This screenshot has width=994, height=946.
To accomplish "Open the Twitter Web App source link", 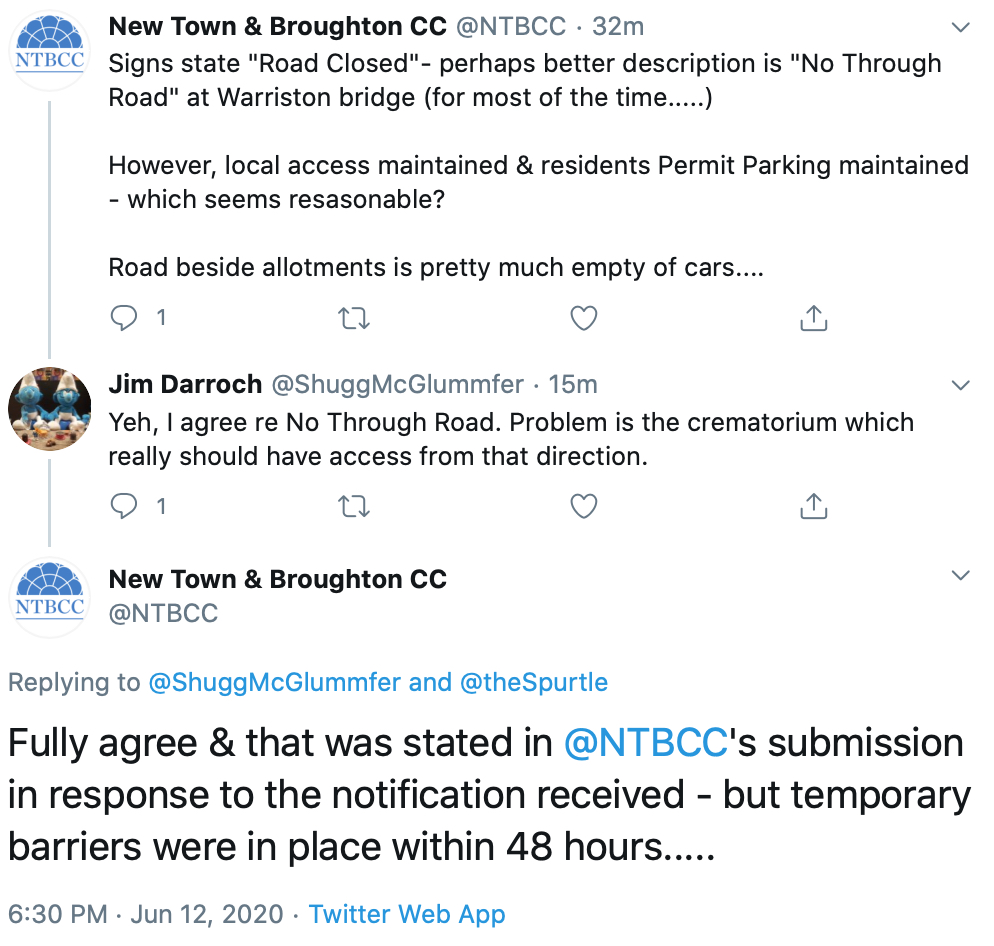I will tap(407, 914).
